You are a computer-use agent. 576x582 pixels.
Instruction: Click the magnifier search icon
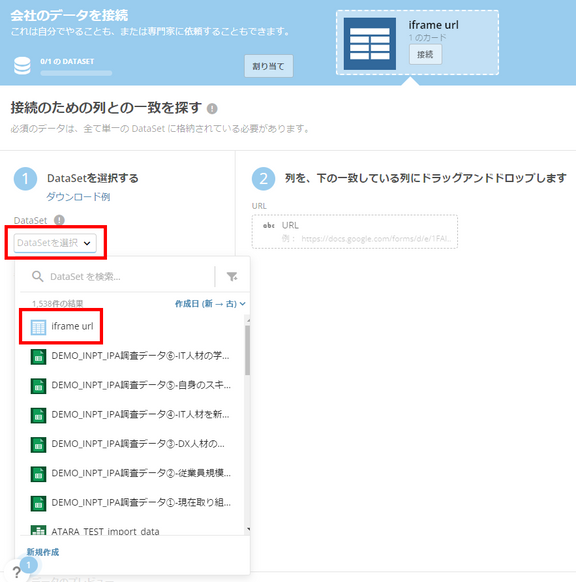(x=37, y=276)
